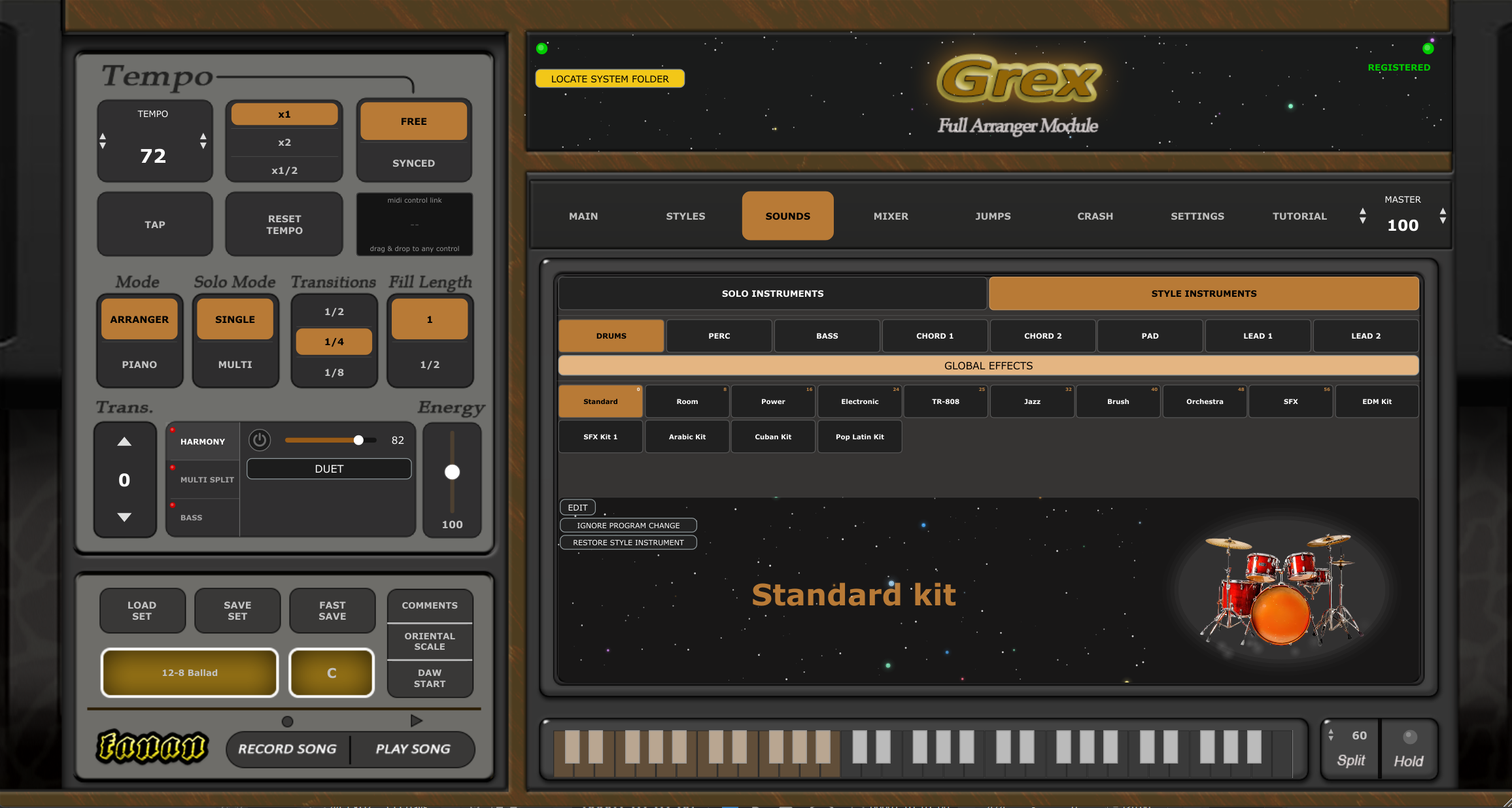Click the transpose up arrow
This screenshot has height=808, width=1512.
124,442
